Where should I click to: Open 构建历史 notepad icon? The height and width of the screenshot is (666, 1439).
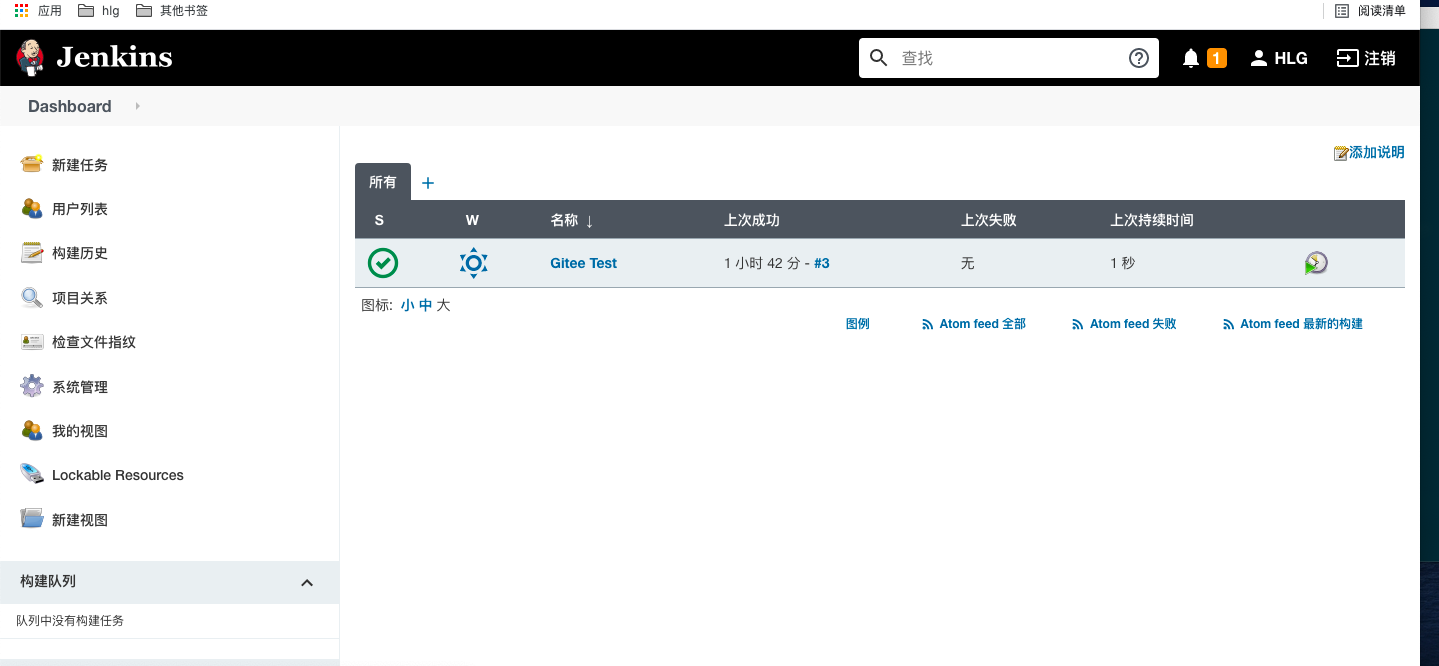[x=32, y=253]
